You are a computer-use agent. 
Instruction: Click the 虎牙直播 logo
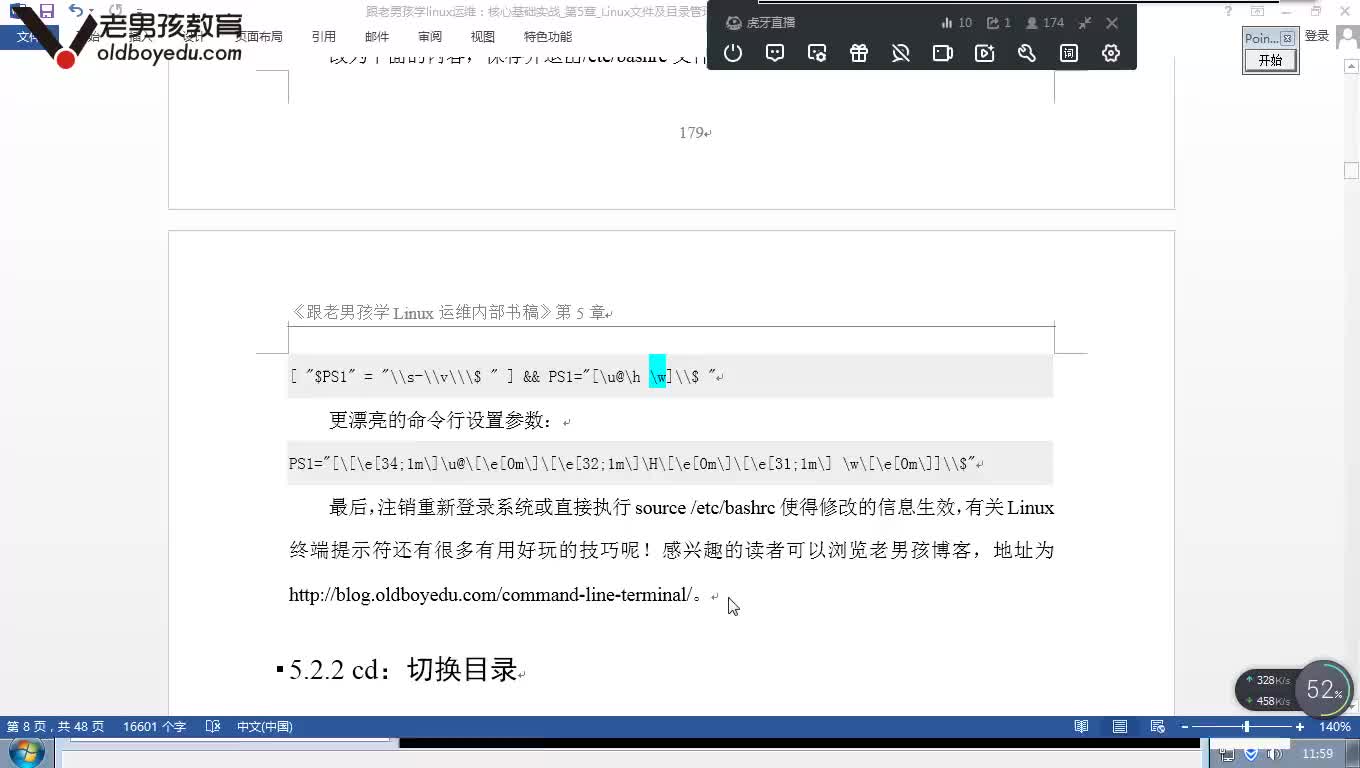tap(761, 23)
